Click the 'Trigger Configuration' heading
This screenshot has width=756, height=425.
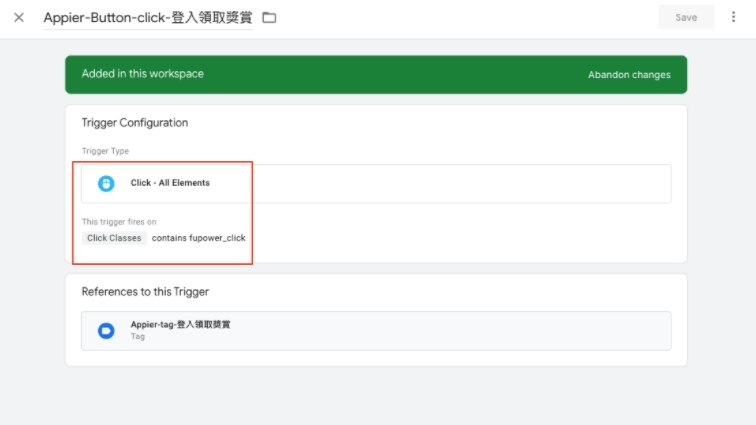[134, 123]
